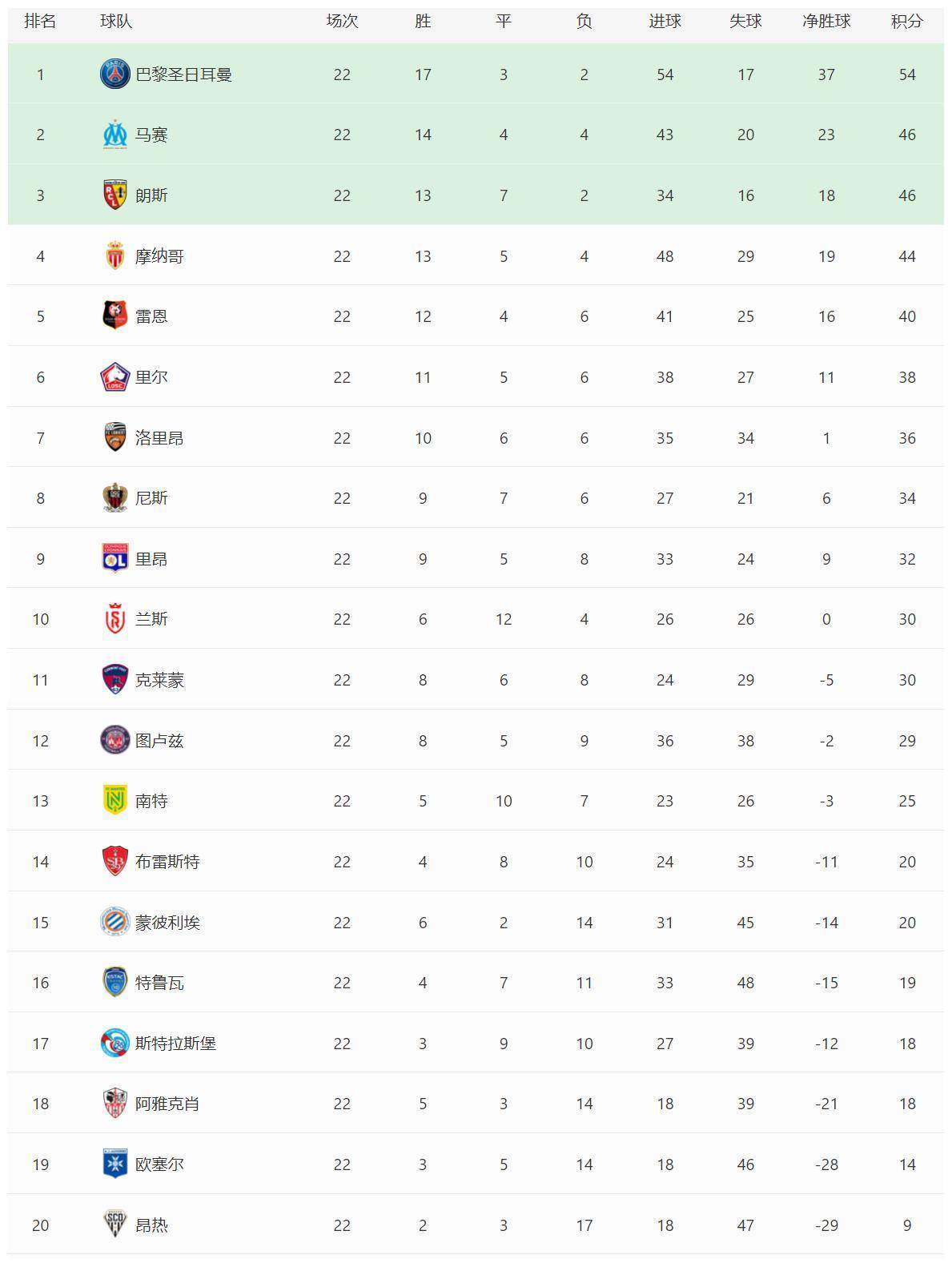Click the 摩纳哥 team name
952x1267 pixels.
coord(159,256)
